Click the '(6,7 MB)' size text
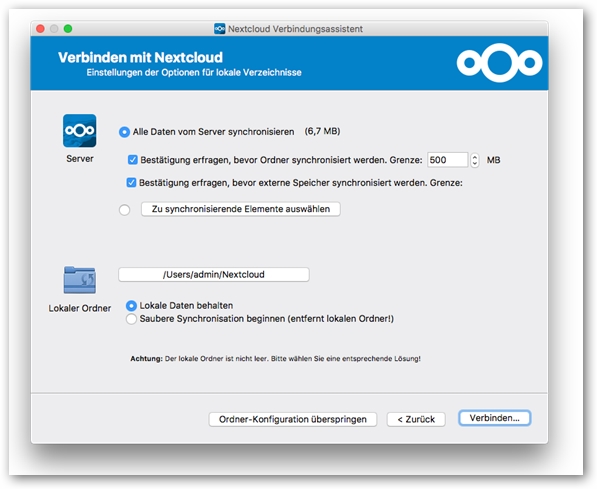The width and height of the screenshot is (597, 489). coord(322,131)
